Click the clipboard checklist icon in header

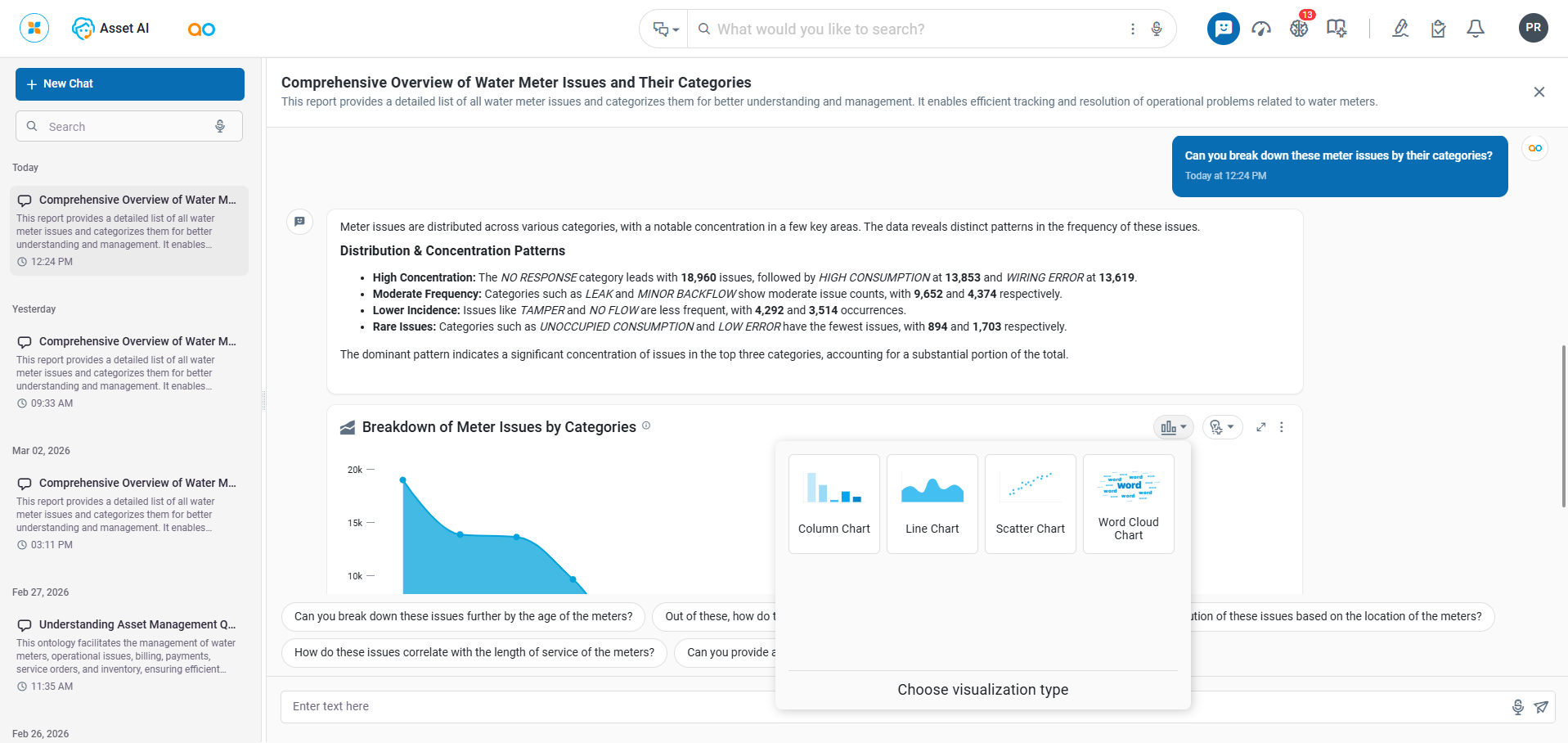click(x=1438, y=29)
